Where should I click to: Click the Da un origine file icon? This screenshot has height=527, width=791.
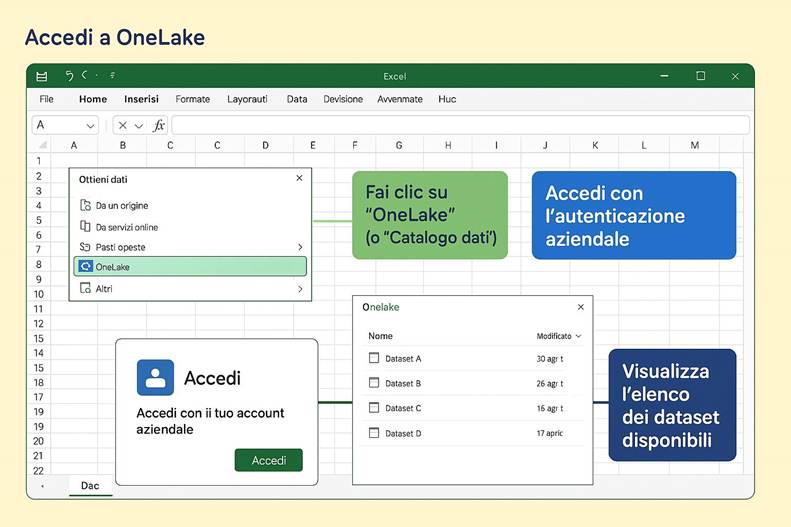coord(85,205)
